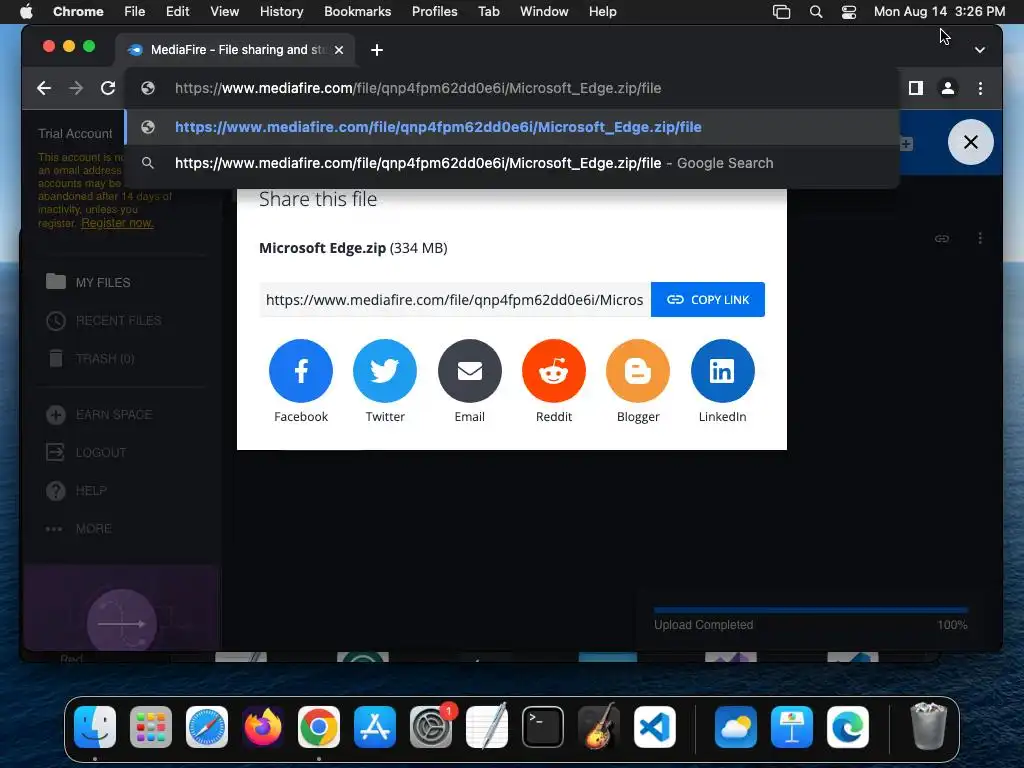This screenshot has height=768, width=1024.
Task: Click the file's link icon in the list
Action: pos(942,238)
